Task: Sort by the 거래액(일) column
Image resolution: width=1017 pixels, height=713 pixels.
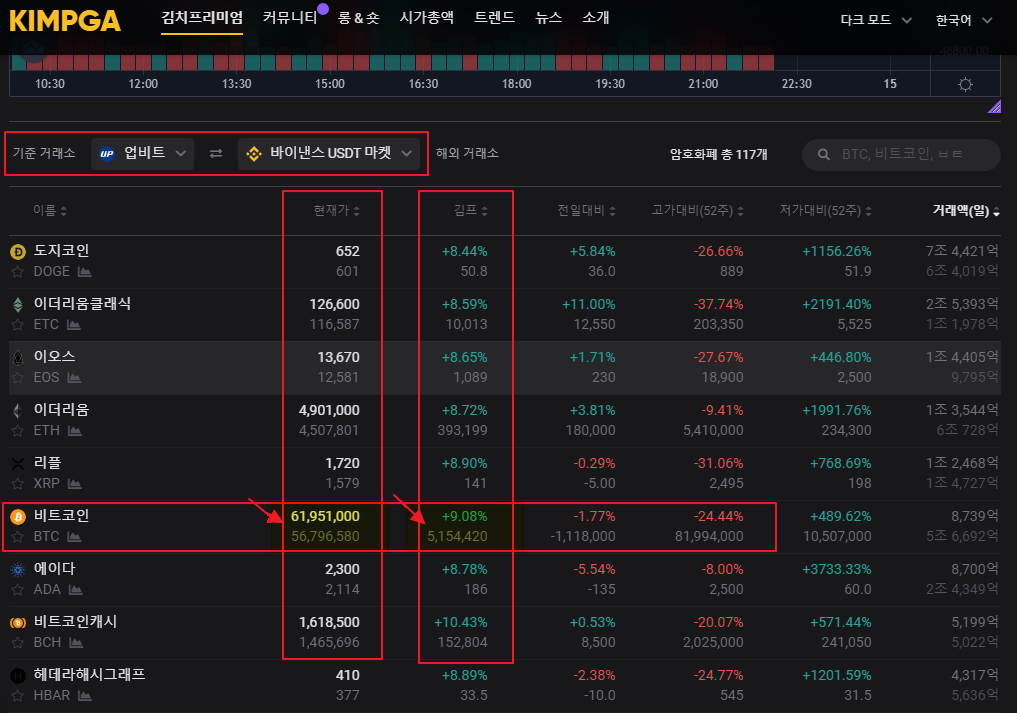Action: pyautogui.click(x=966, y=210)
